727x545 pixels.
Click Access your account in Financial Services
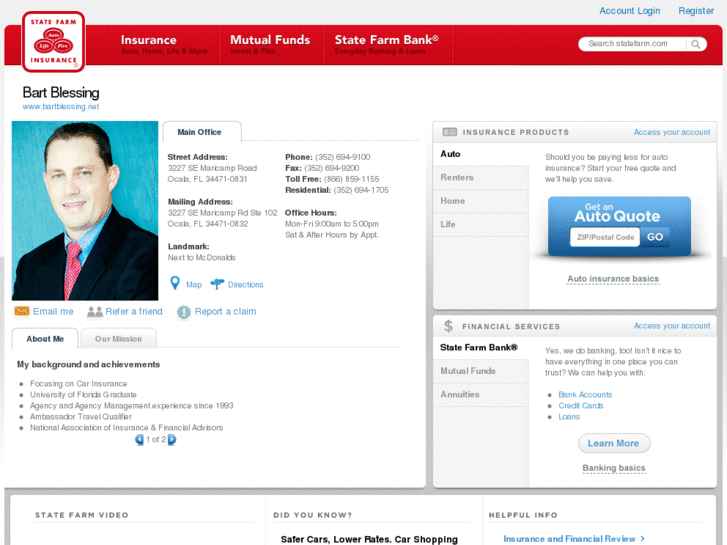[672, 326]
